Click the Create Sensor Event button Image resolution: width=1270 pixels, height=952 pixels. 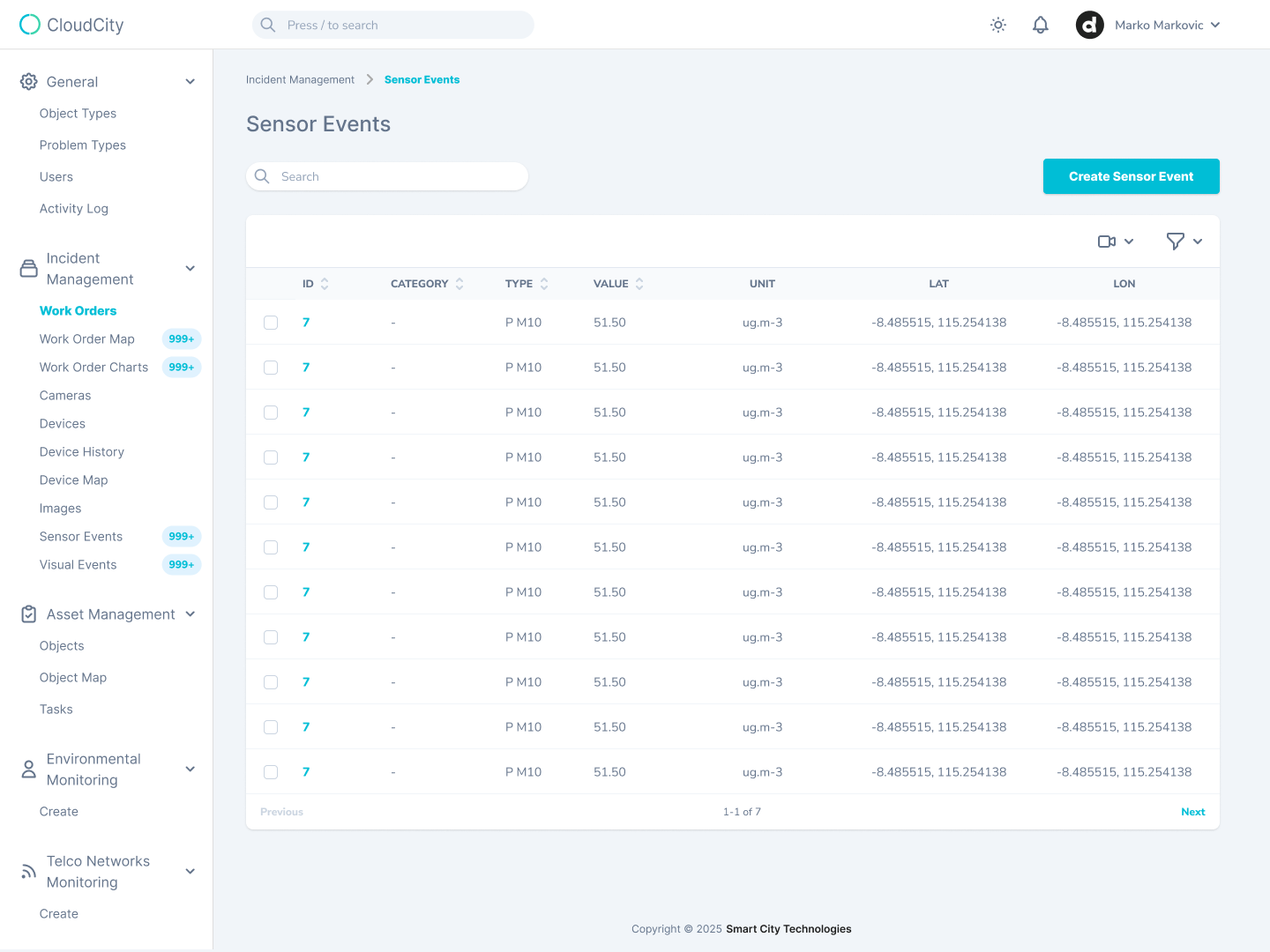coord(1131,176)
